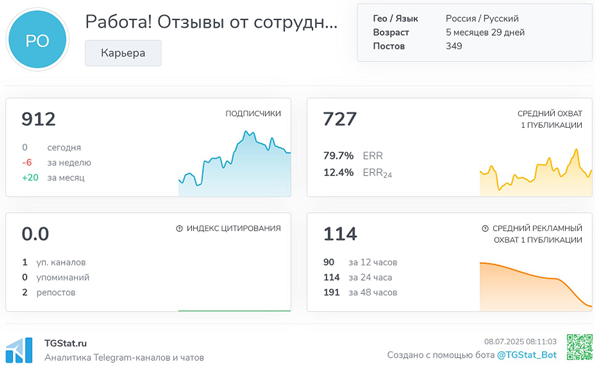Click the yellow average reach chart
Image resolution: width=595 pixels, height=366 pixels.
[536, 173]
